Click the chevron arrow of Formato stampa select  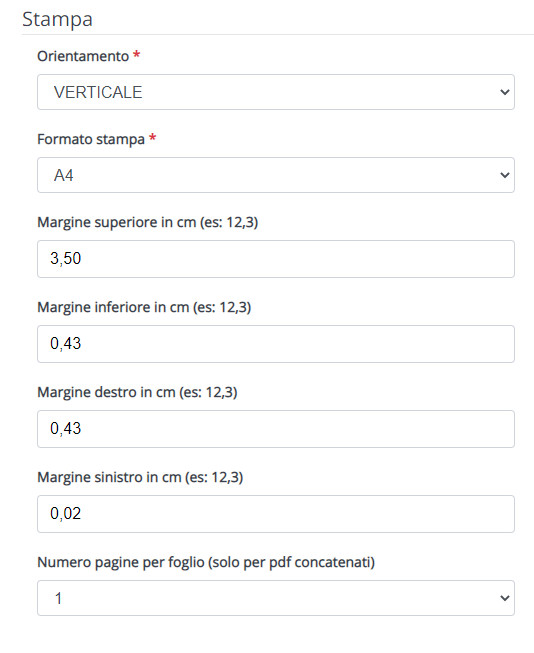[504, 175]
